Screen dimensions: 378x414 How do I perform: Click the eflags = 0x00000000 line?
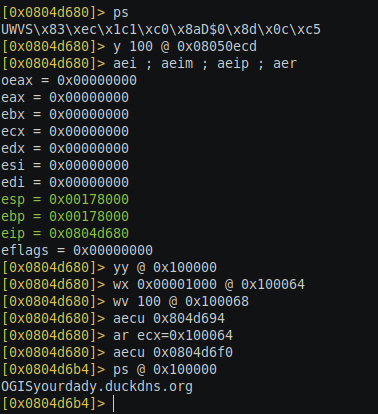coord(77,250)
